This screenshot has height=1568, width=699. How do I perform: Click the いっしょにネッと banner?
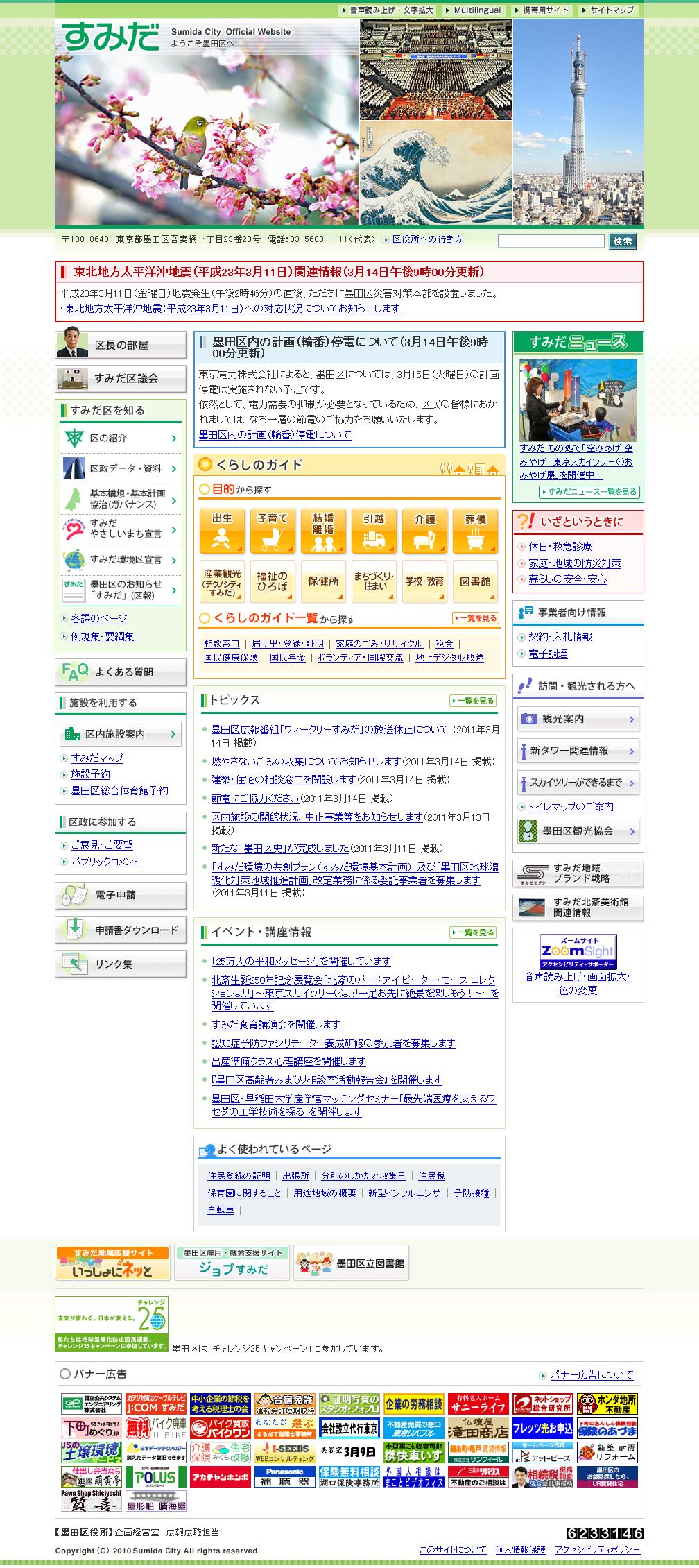tap(113, 1263)
